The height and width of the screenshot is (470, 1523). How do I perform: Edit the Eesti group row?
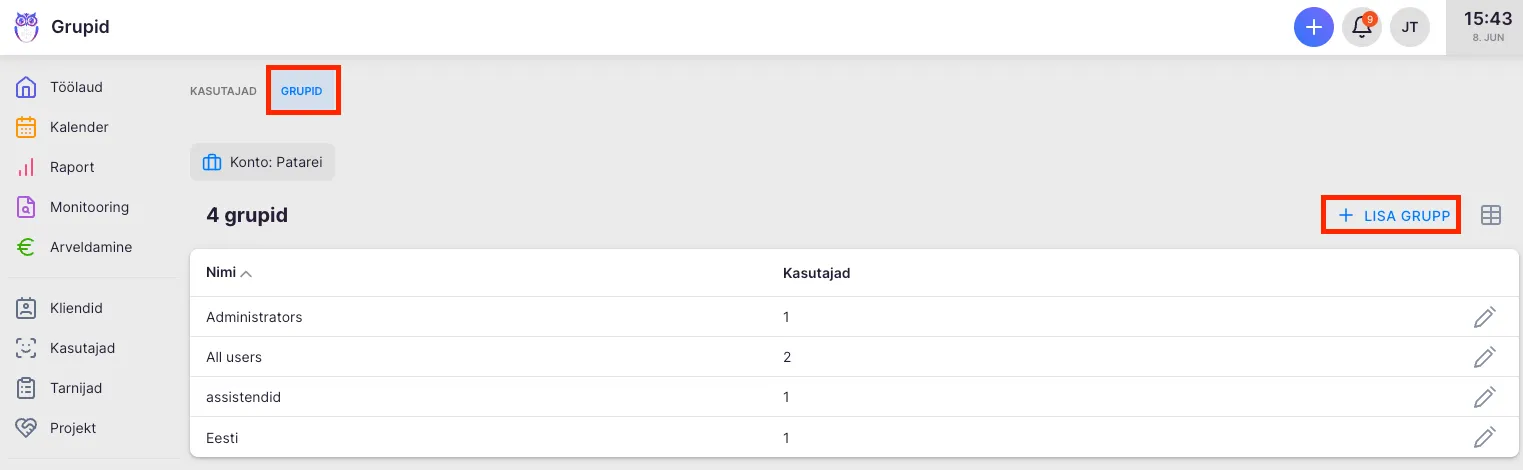pyautogui.click(x=1485, y=437)
